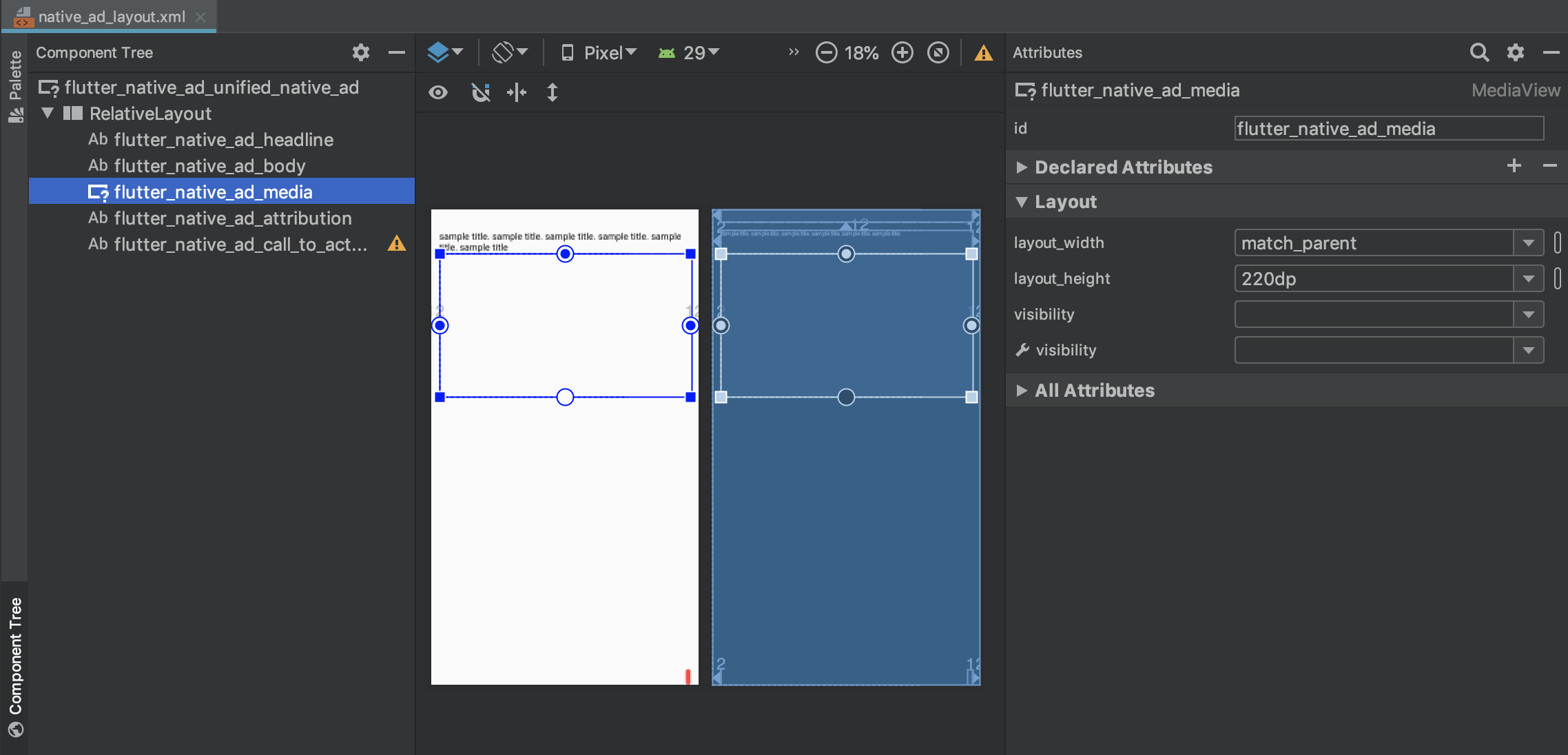Expand the Declared Attributes section
This screenshot has width=1568, height=755.
(x=1022, y=167)
